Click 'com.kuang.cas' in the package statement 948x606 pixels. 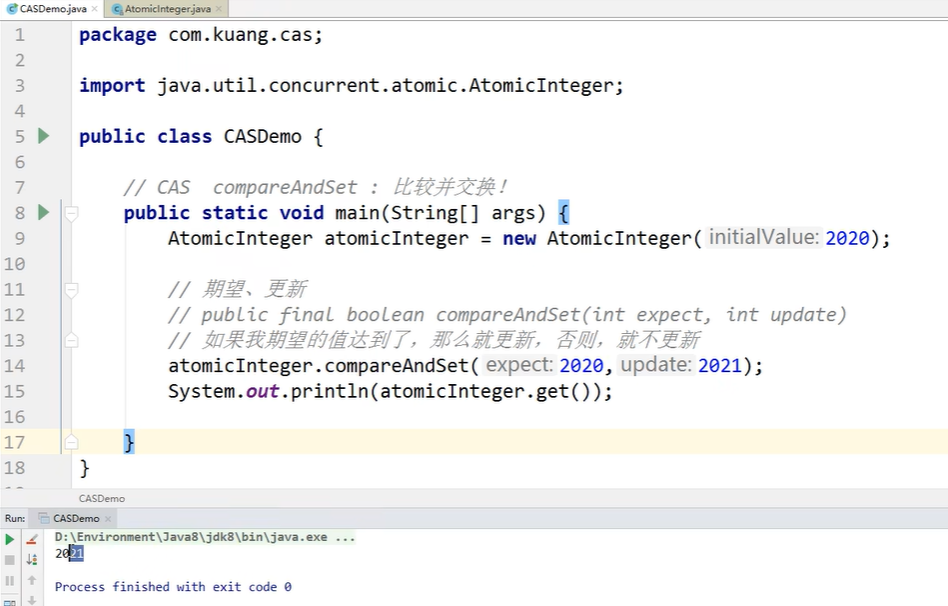click(x=240, y=34)
